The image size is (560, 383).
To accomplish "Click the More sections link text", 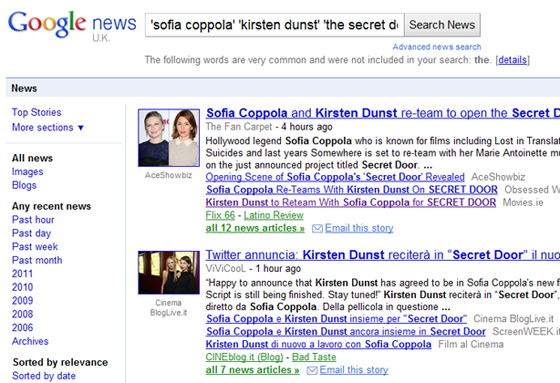I will tap(42, 128).
